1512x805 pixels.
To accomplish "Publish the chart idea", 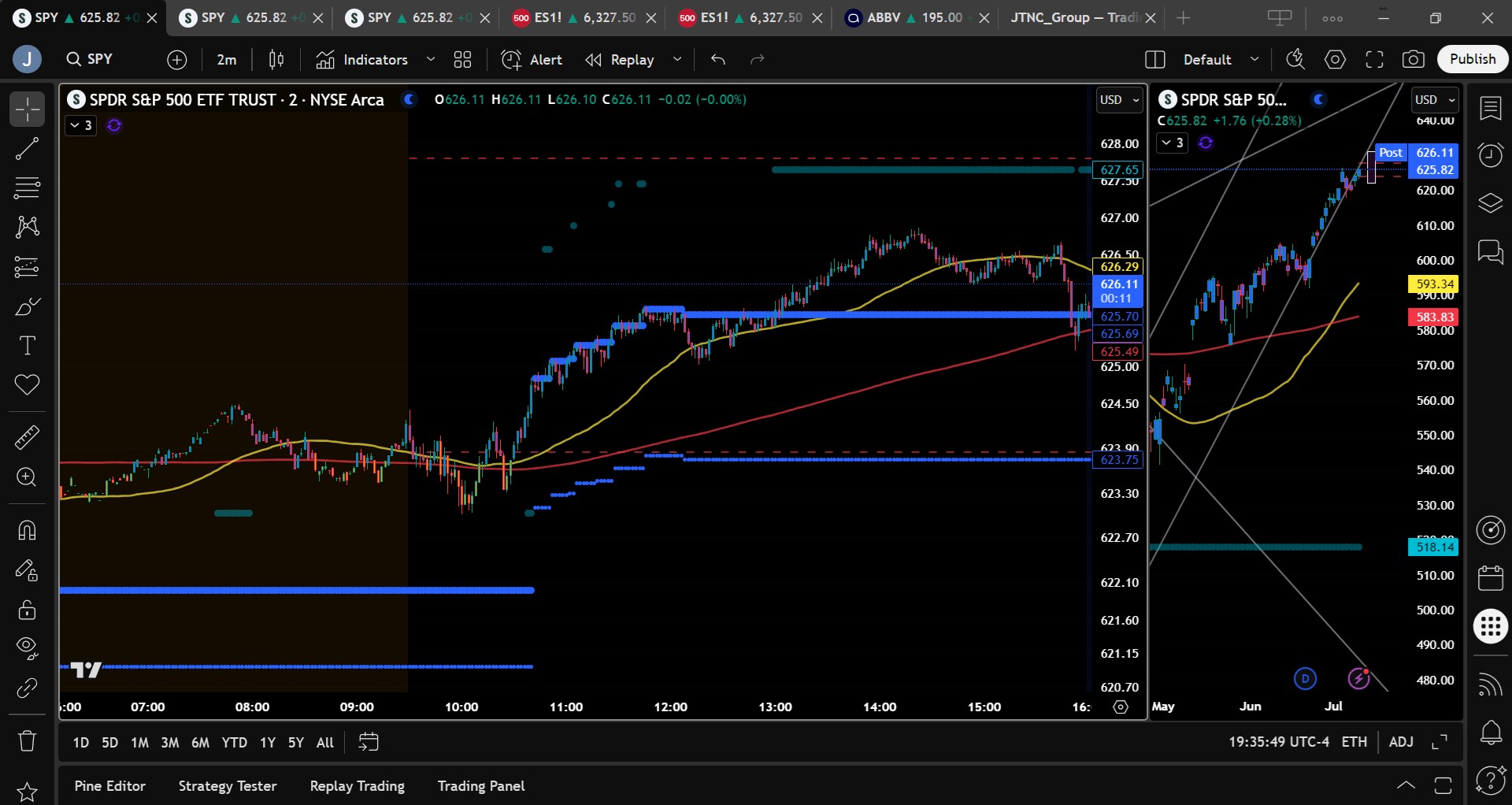I will click(x=1473, y=59).
